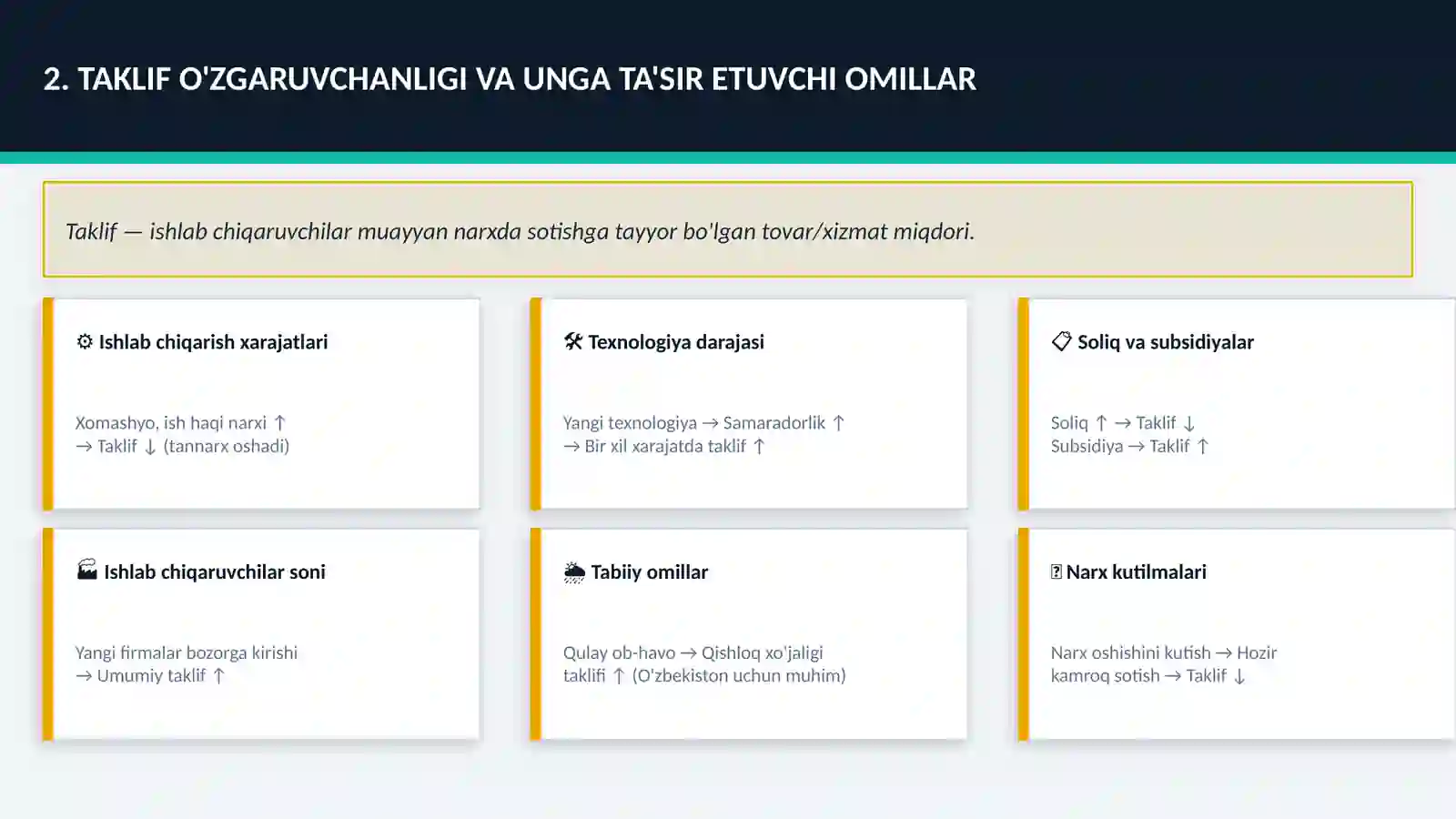
Task: Click the small icon before Narx kutilmalari
Action: click(1057, 572)
